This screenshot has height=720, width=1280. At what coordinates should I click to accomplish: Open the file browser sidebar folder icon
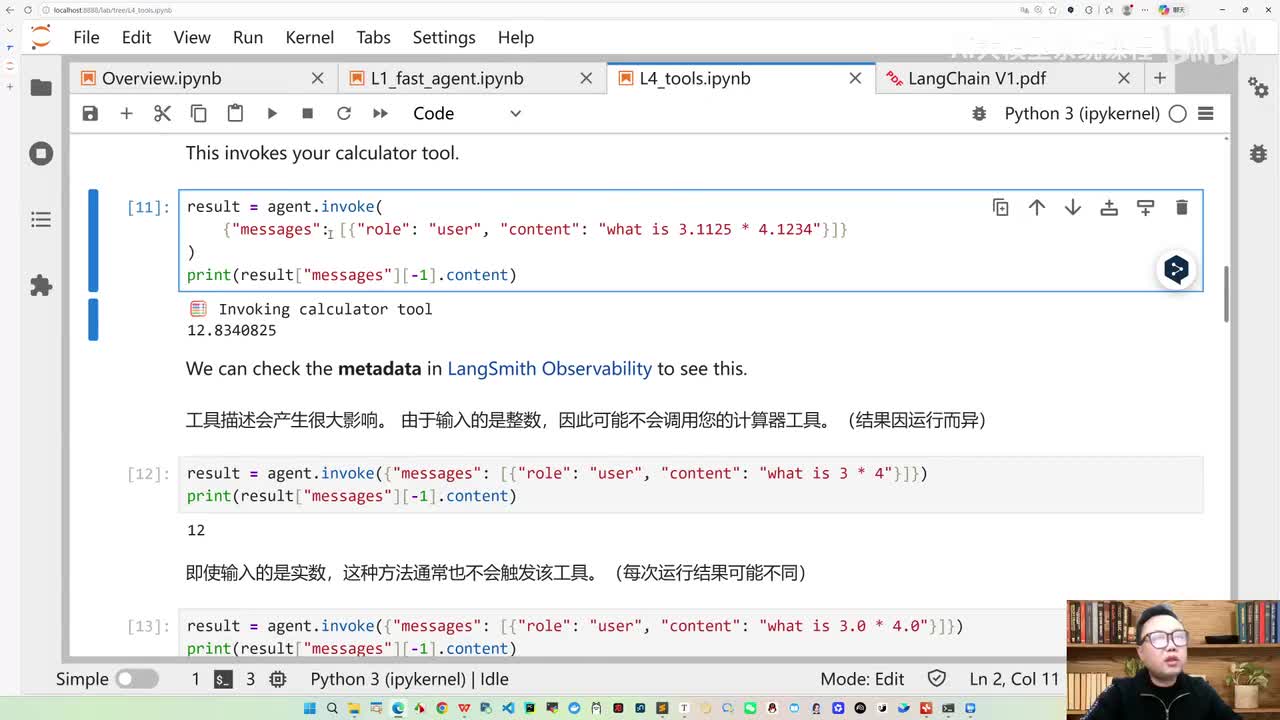pos(41,88)
